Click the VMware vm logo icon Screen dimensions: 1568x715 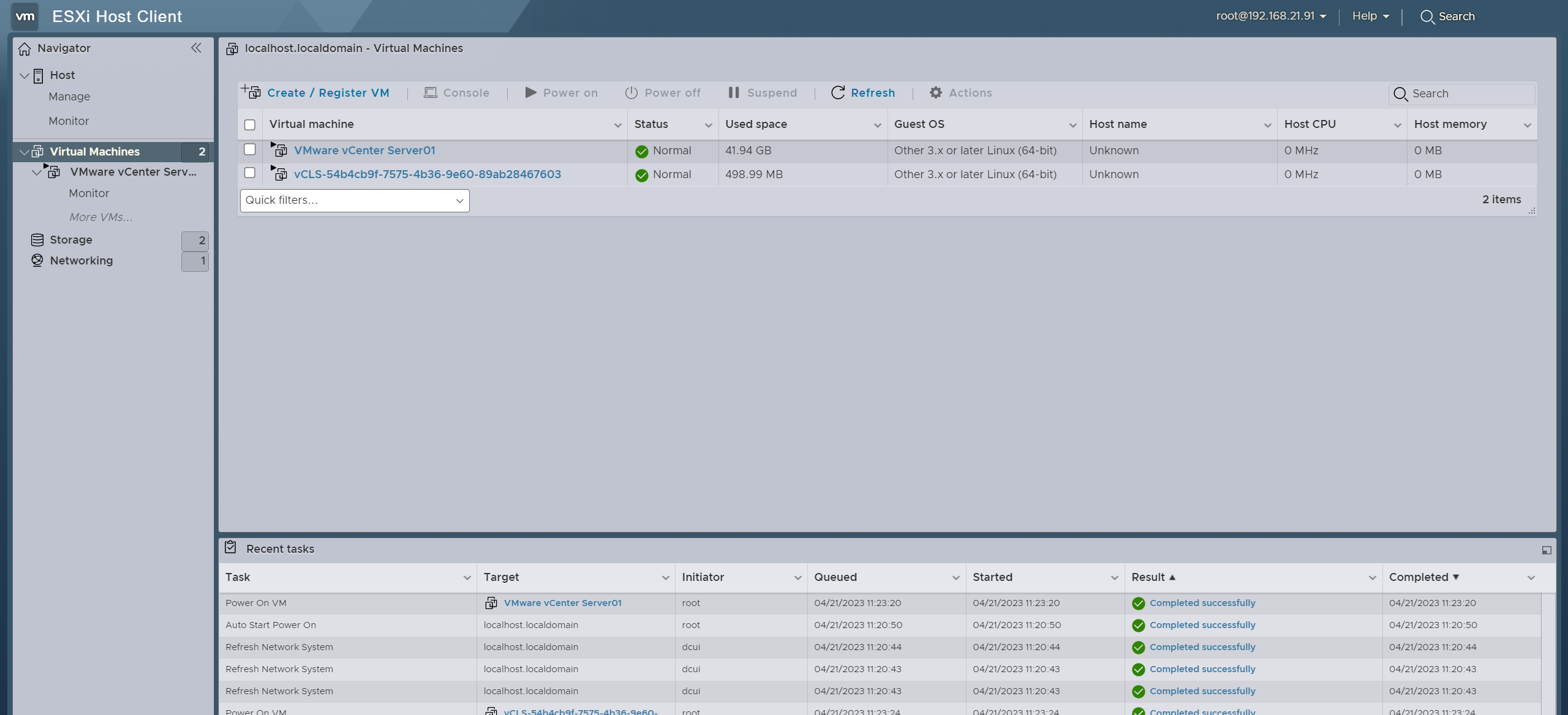click(x=25, y=16)
